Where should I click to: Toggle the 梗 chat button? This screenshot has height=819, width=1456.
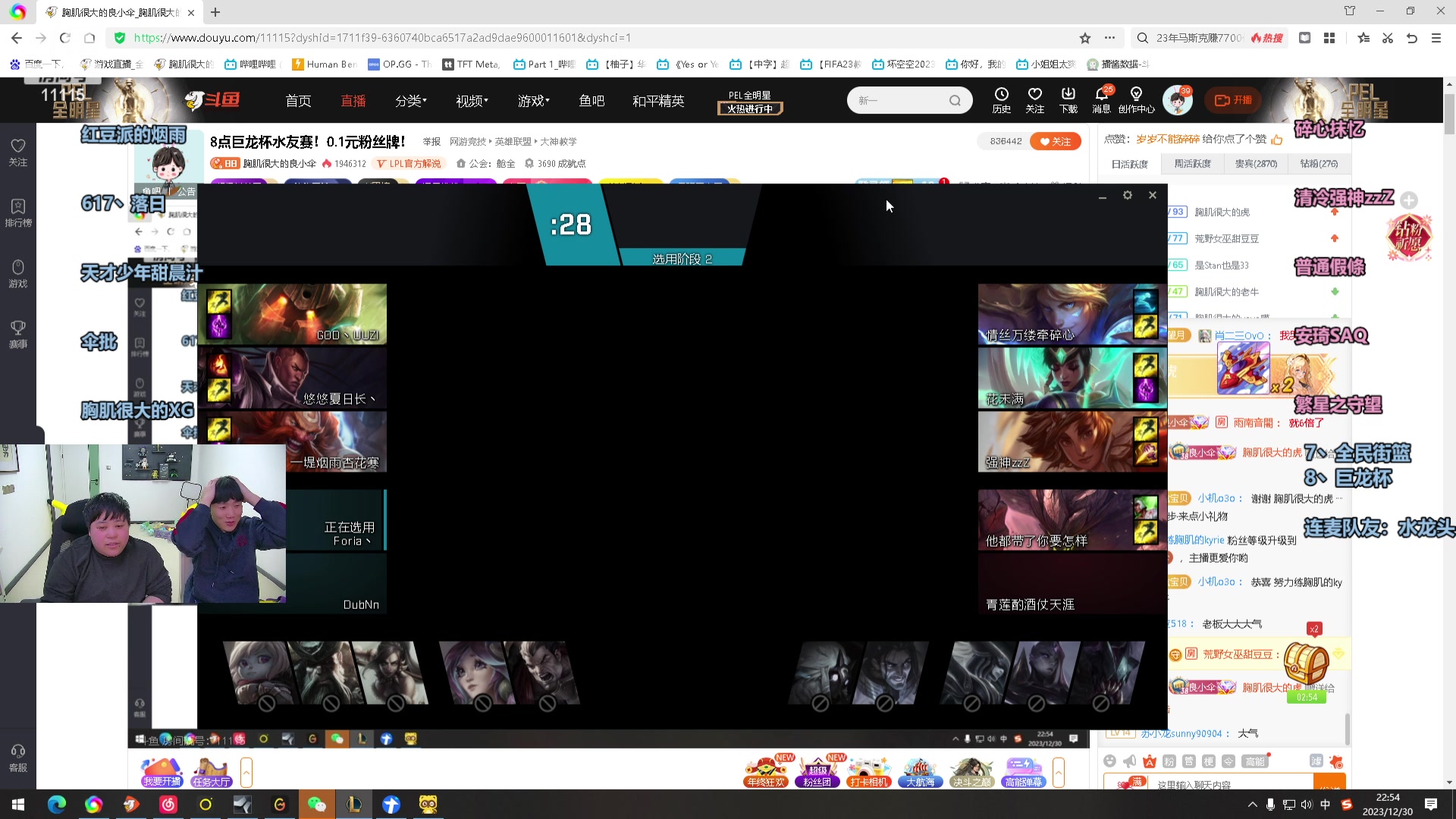(x=1209, y=761)
